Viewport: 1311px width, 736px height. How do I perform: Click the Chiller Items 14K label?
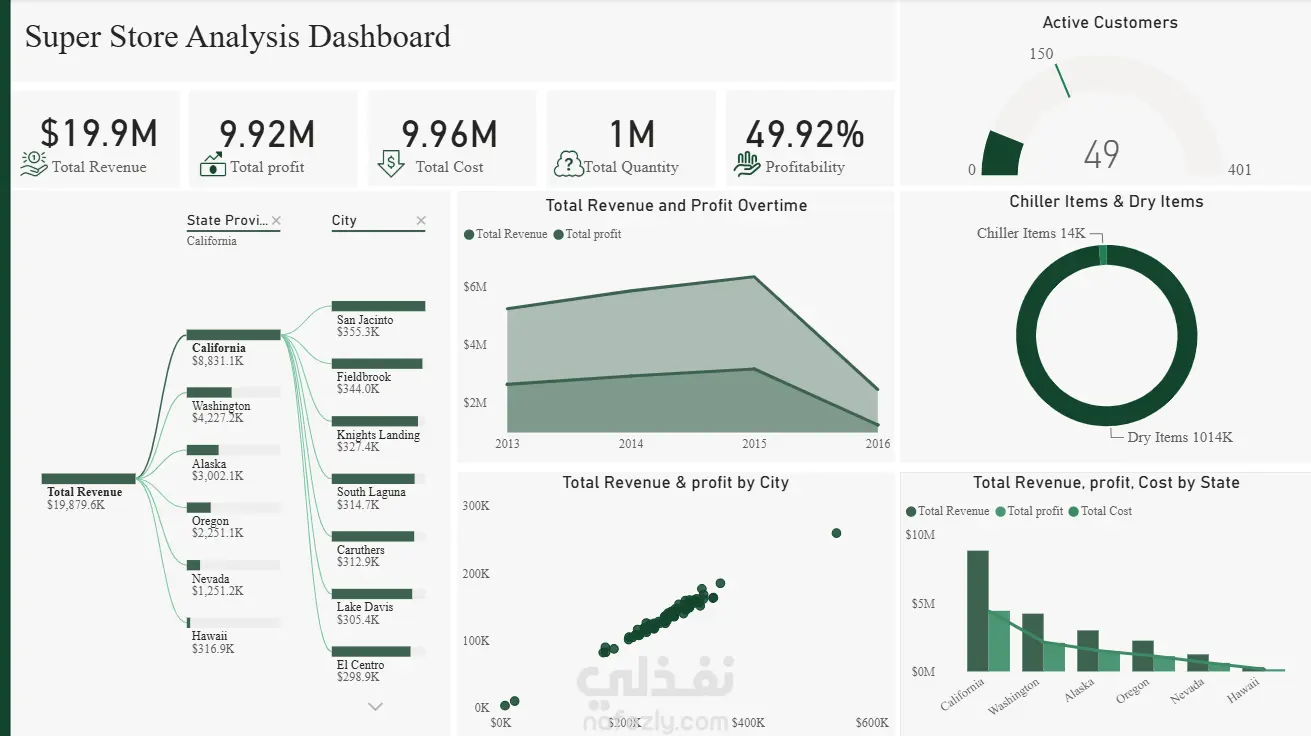click(x=1031, y=233)
